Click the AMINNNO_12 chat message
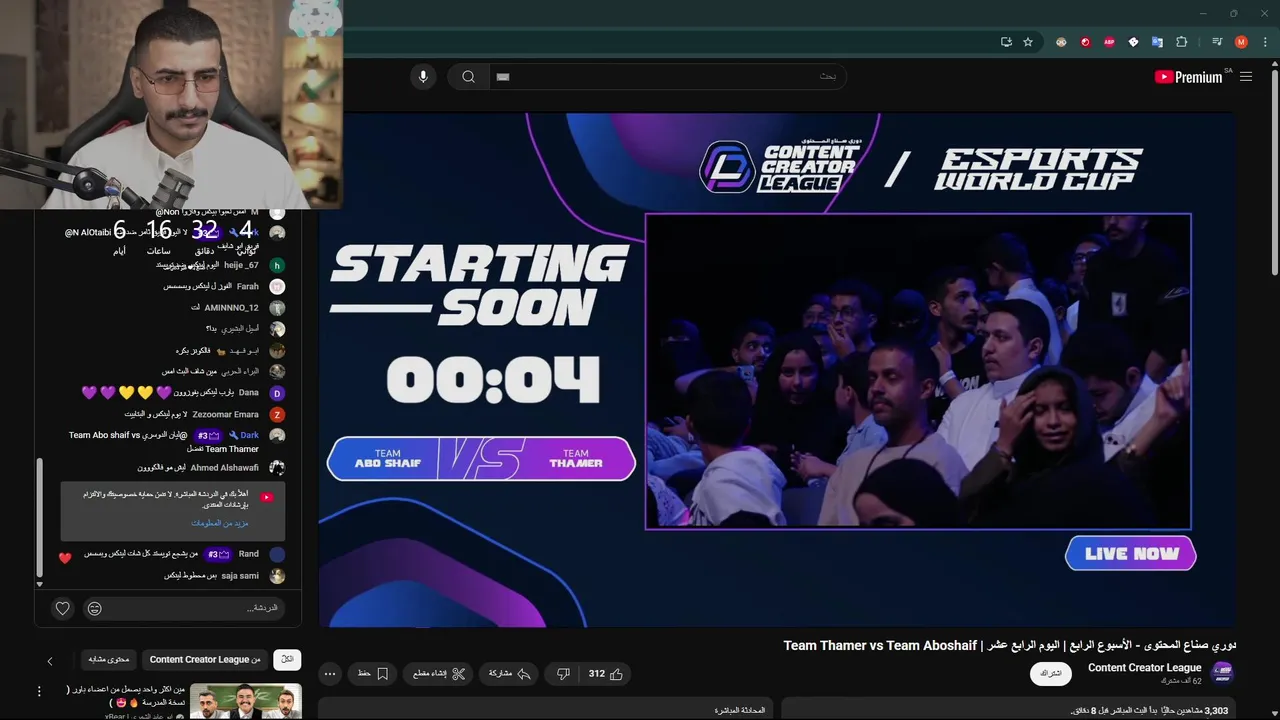This screenshot has height=720, width=1280. (x=238, y=308)
